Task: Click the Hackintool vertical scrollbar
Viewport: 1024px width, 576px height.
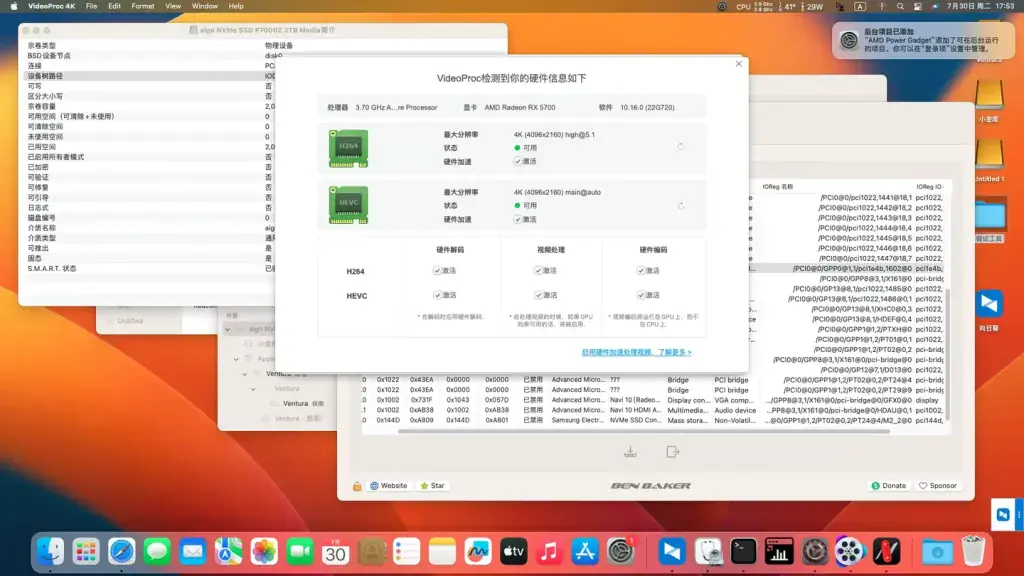Action: 947,356
